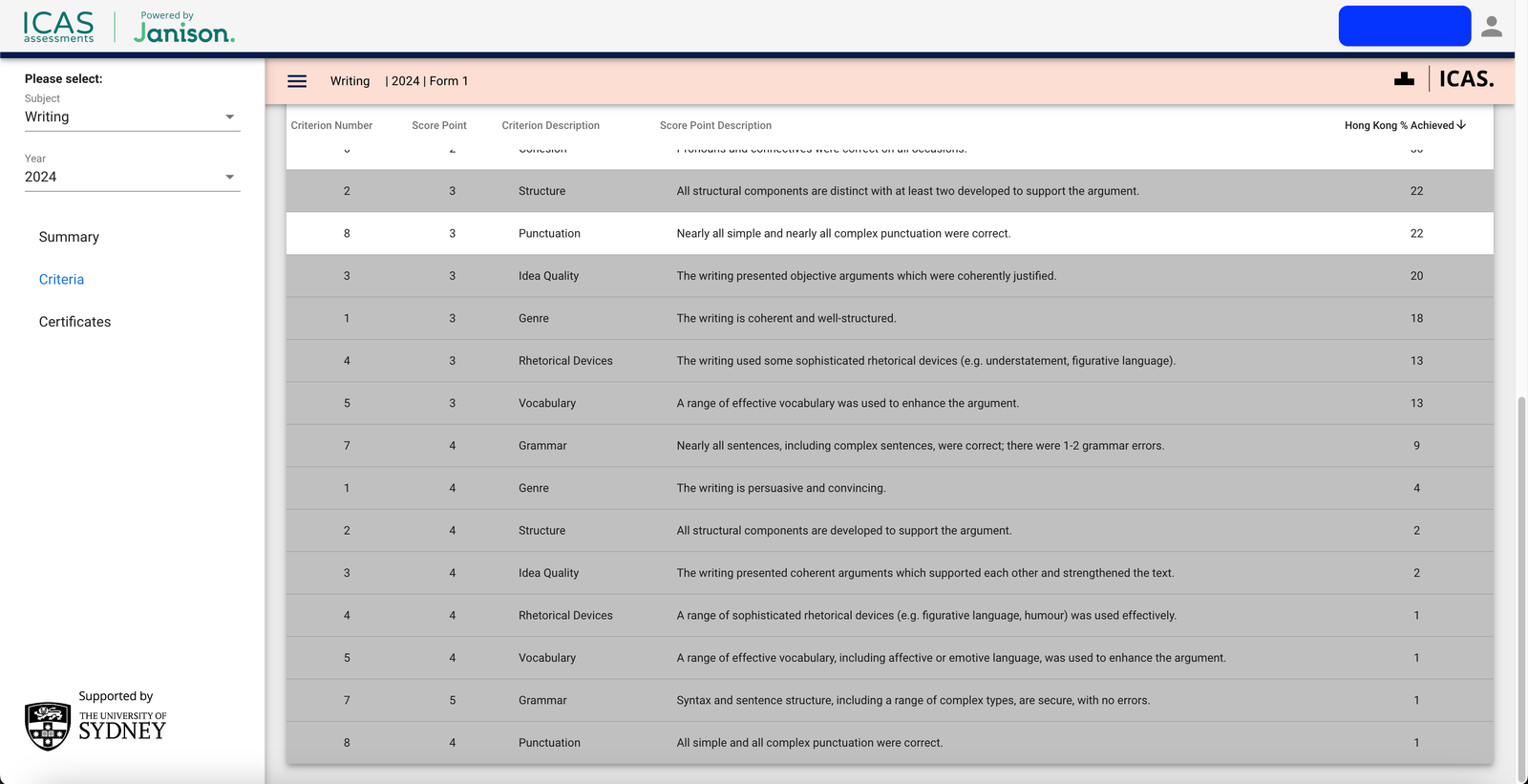Go to the Summary section
The image size is (1528, 784).
(x=69, y=237)
